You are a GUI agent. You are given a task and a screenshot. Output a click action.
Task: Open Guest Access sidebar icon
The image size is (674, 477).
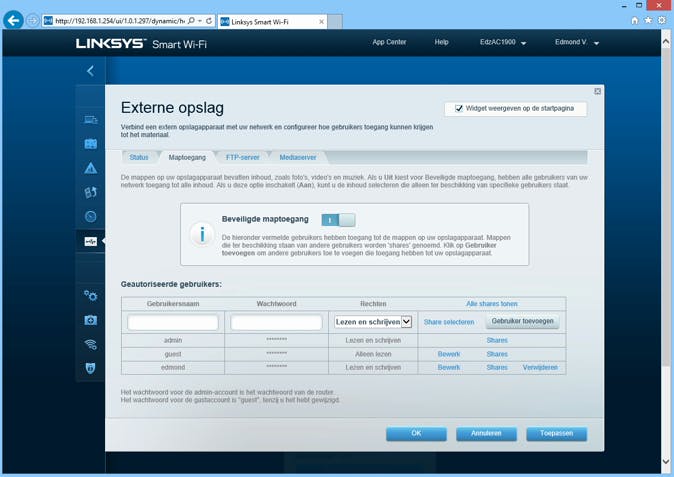click(91, 144)
